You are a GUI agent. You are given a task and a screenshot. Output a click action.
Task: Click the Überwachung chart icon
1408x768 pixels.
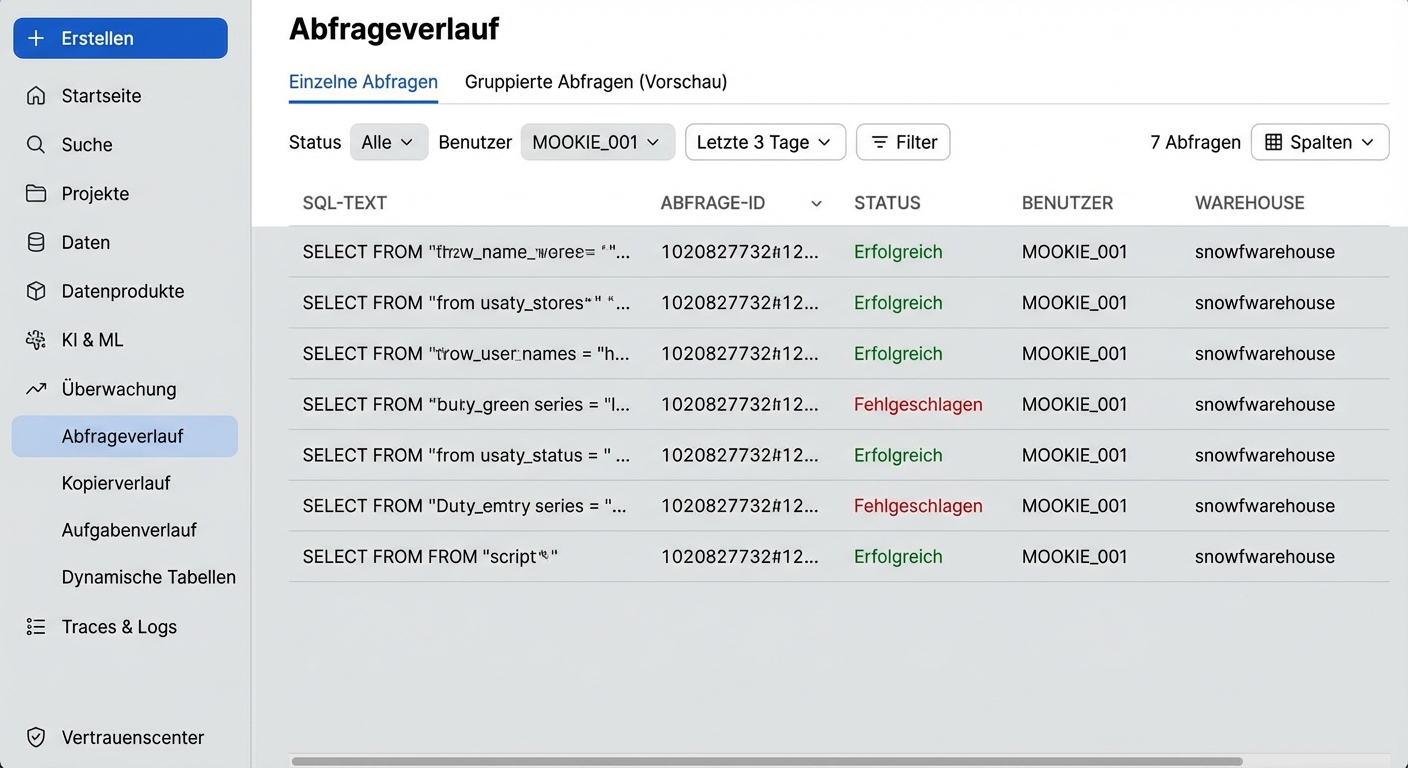pos(36,389)
